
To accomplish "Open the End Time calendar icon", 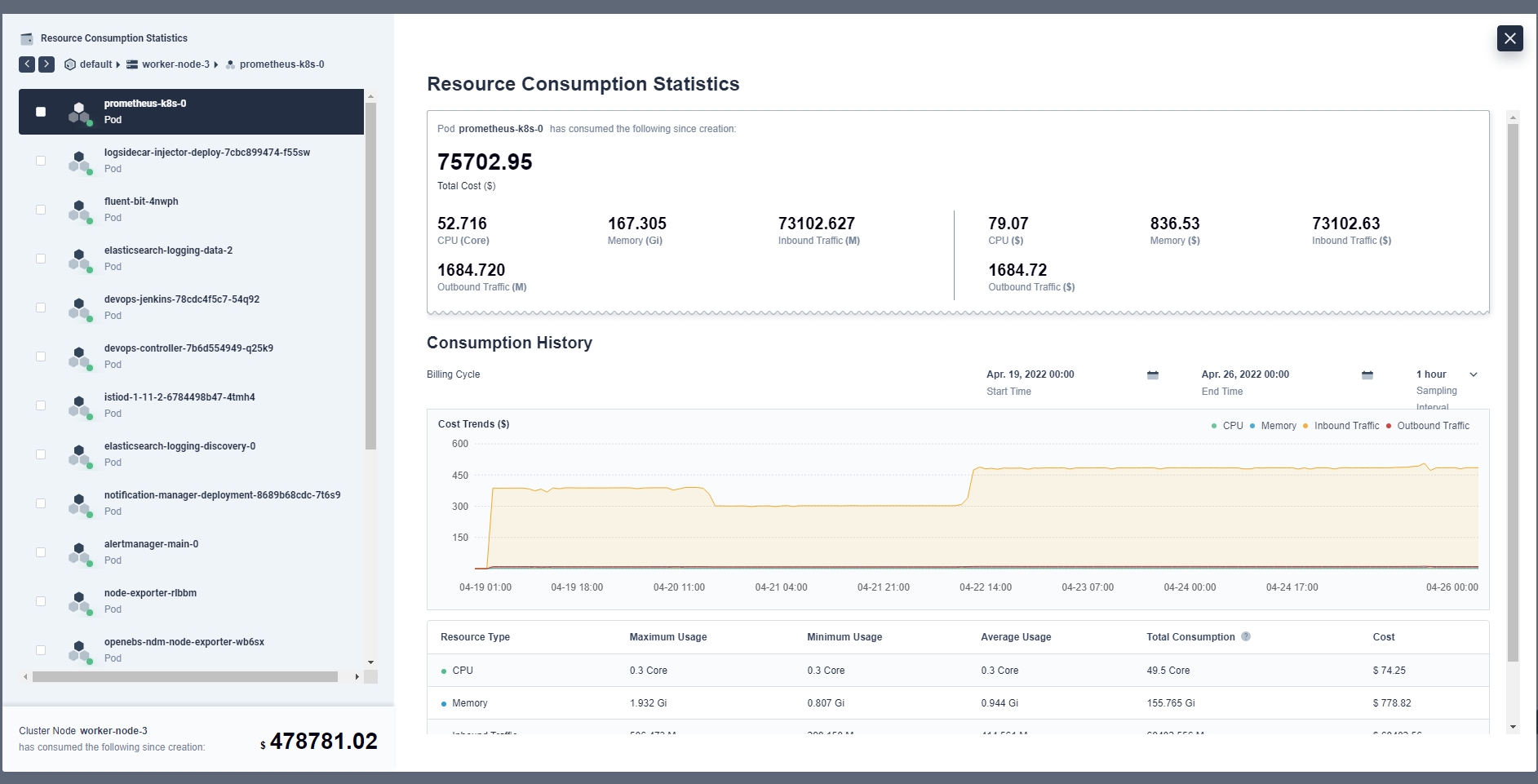I will [x=1367, y=375].
